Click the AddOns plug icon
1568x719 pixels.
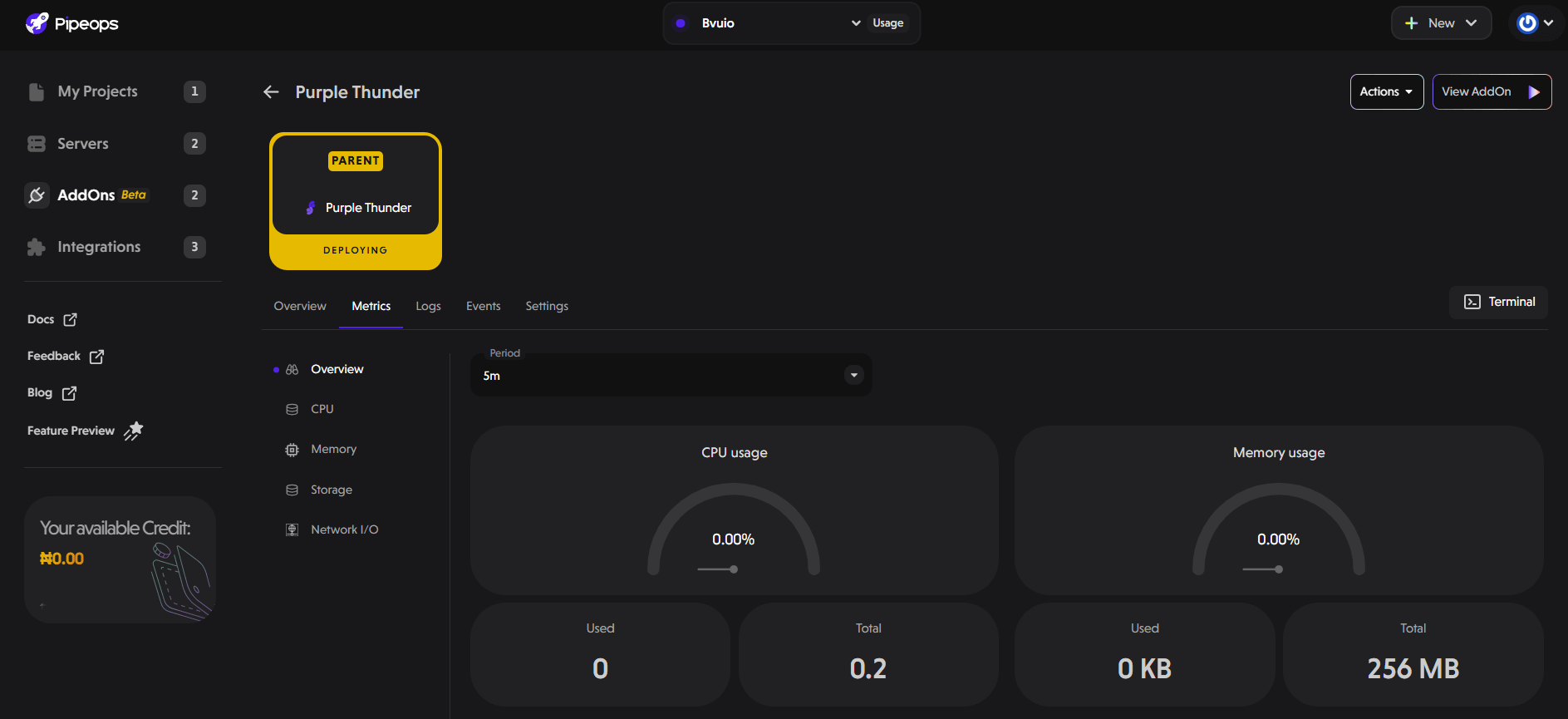click(37, 195)
